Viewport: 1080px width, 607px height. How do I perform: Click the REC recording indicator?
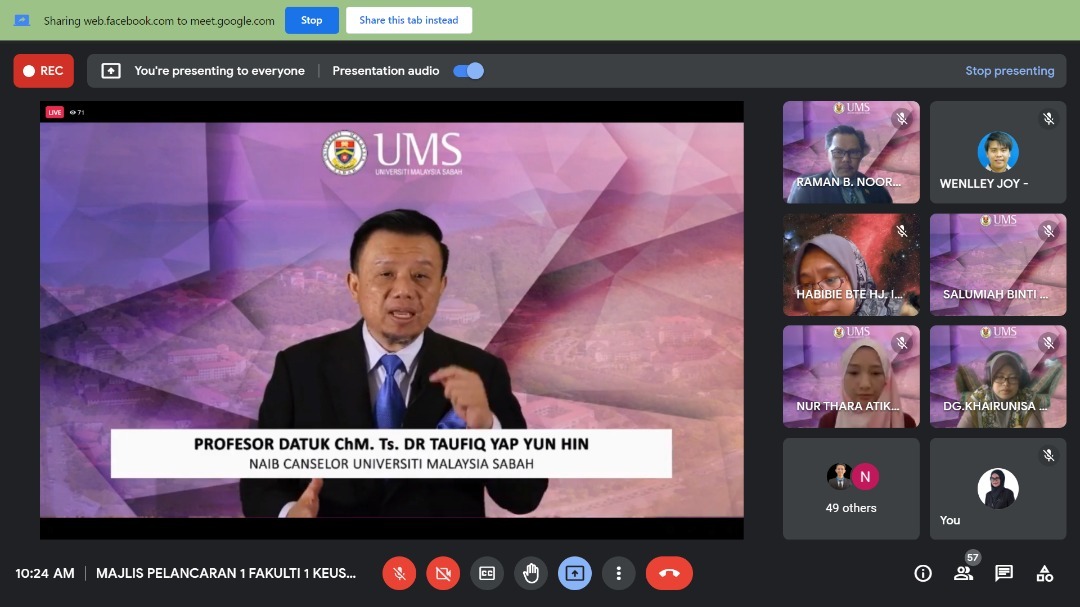[x=43, y=71]
